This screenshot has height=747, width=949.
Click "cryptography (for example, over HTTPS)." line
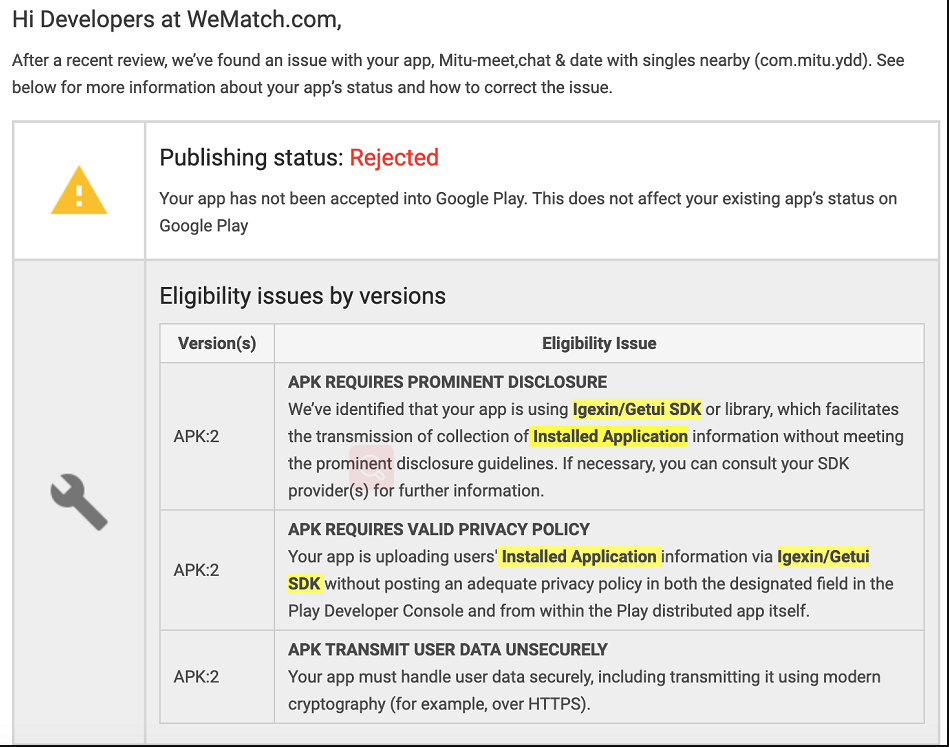[439, 704]
